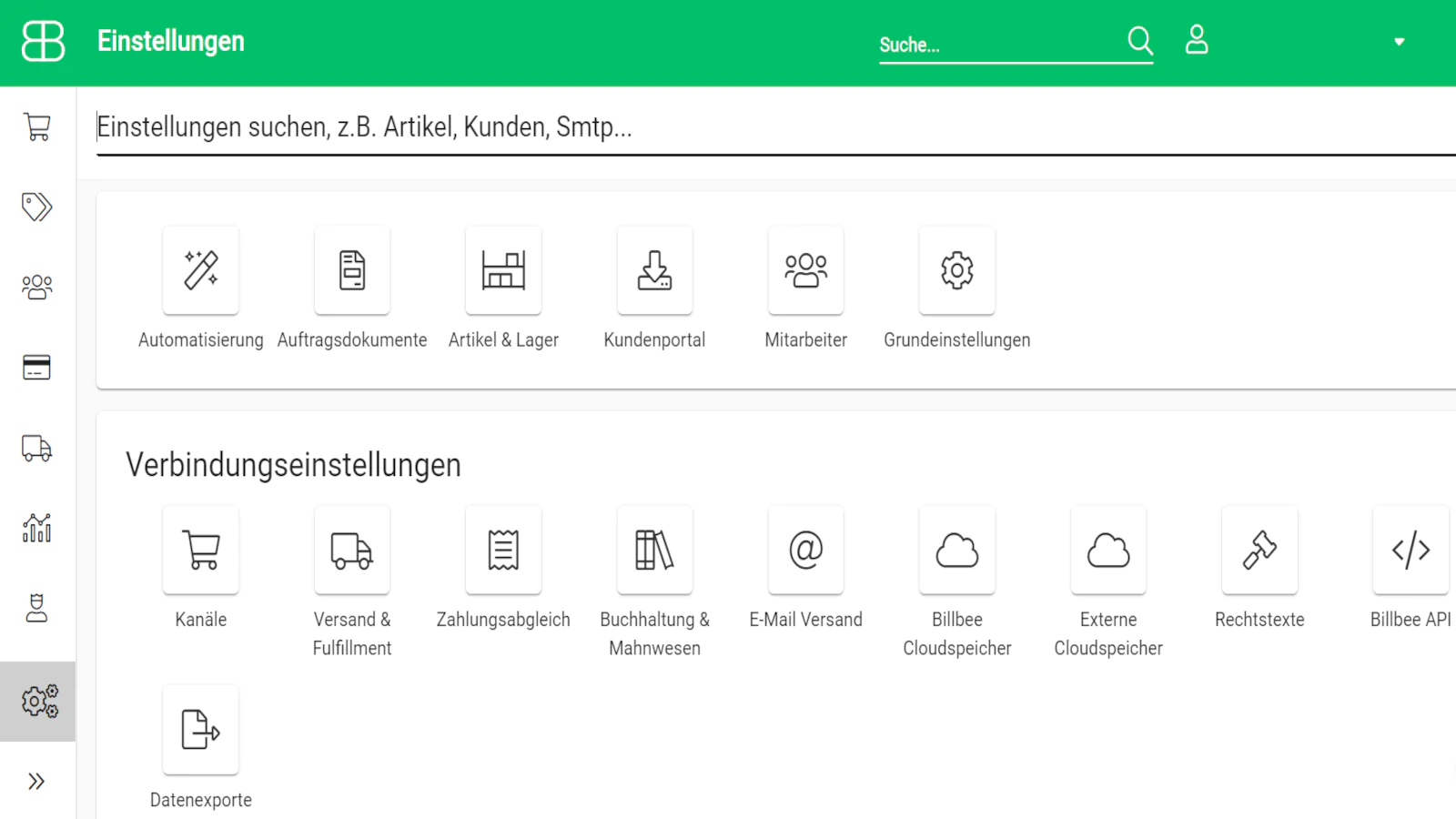
Task: Open E-Mail Versand settings
Action: tap(805, 551)
